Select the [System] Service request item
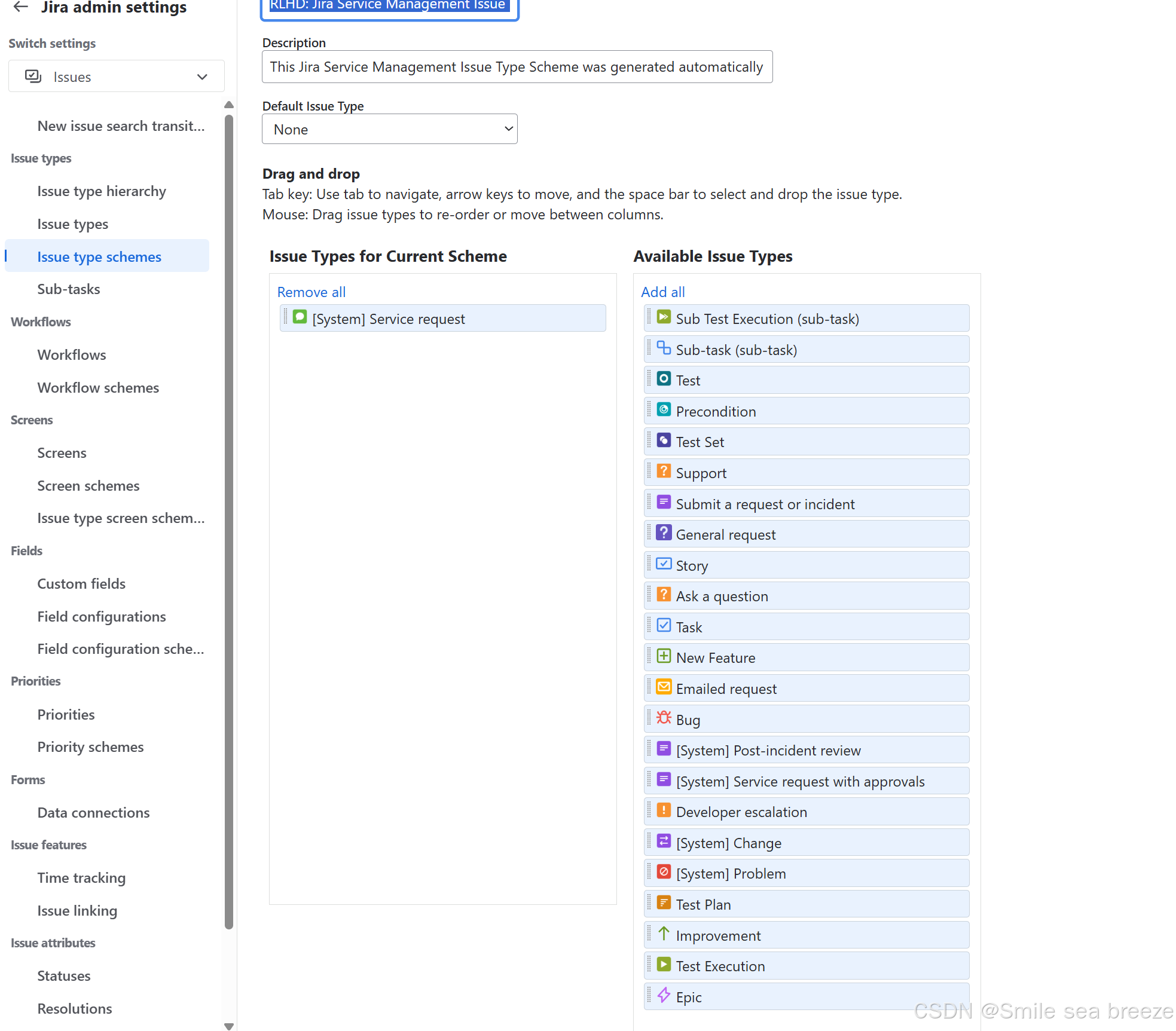Image resolution: width=1176 pixels, height=1031 pixels. click(x=442, y=318)
